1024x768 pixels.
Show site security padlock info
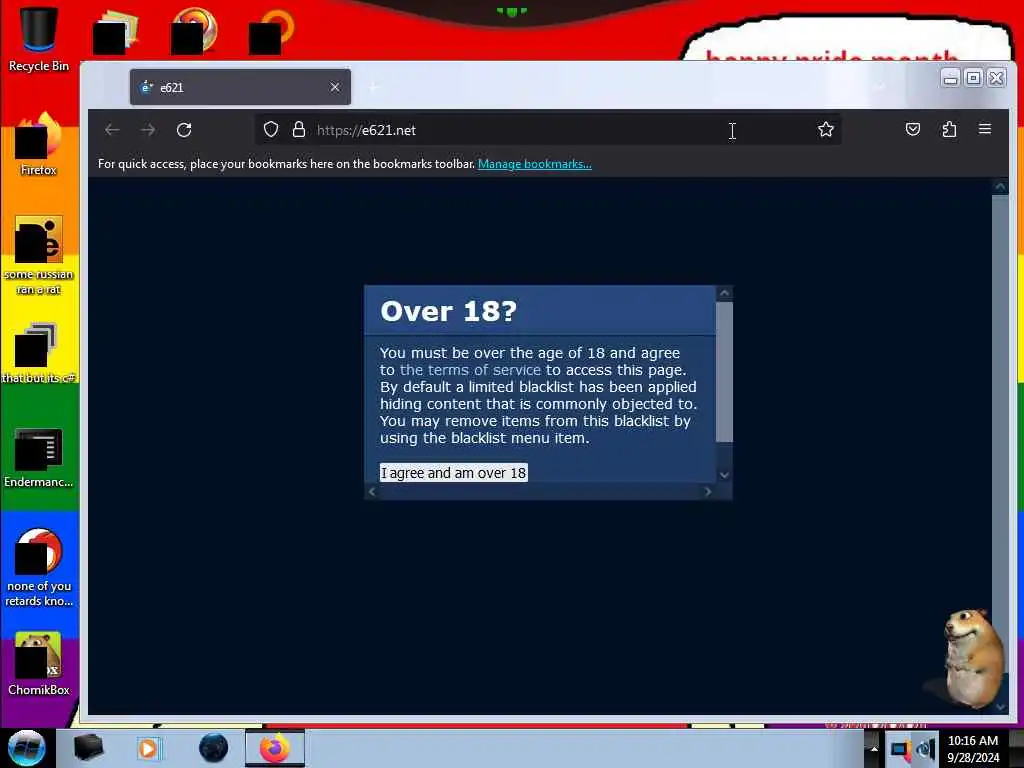(298, 129)
